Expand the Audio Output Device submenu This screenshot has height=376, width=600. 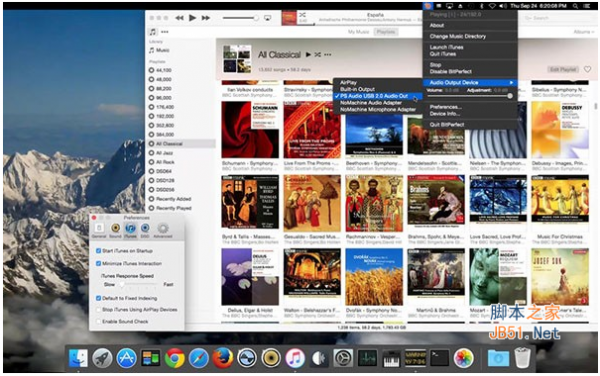pos(470,82)
